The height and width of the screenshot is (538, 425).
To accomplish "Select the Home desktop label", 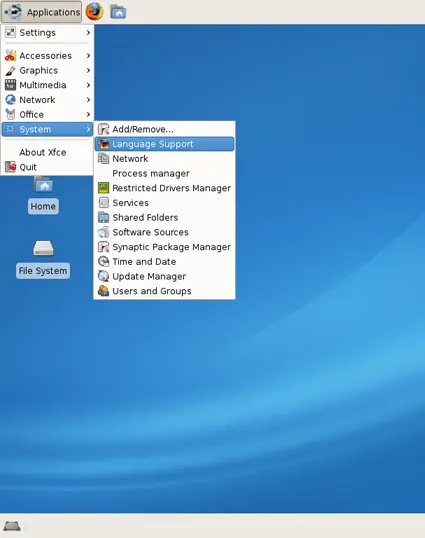I will (x=43, y=206).
